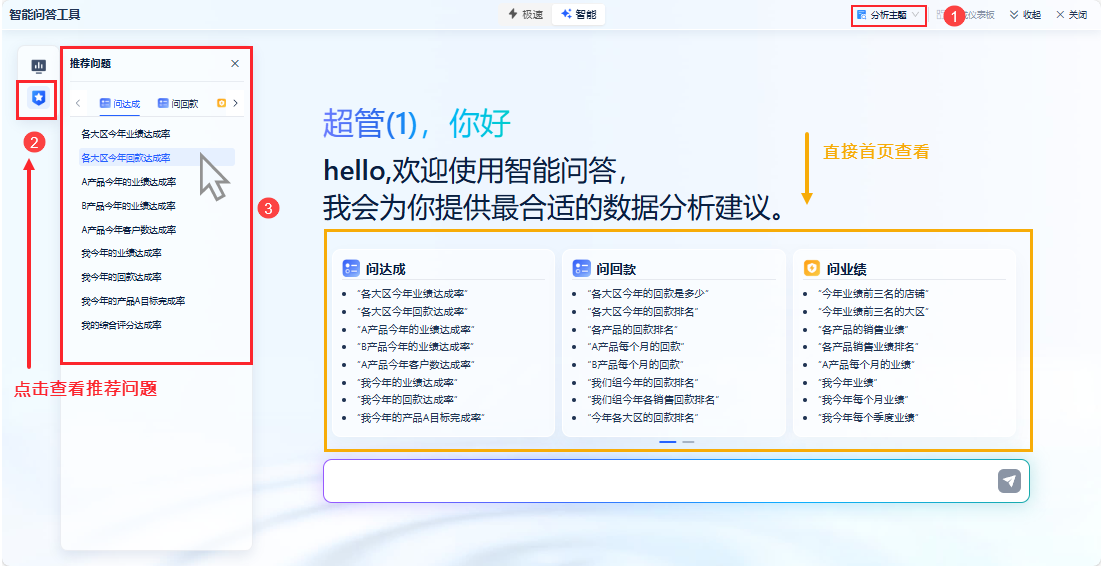Screen dimensions: 1101x566
Task: Select 我今年的产品A目标完成率 in 推荐问题 panel
Action: [x=133, y=301]
